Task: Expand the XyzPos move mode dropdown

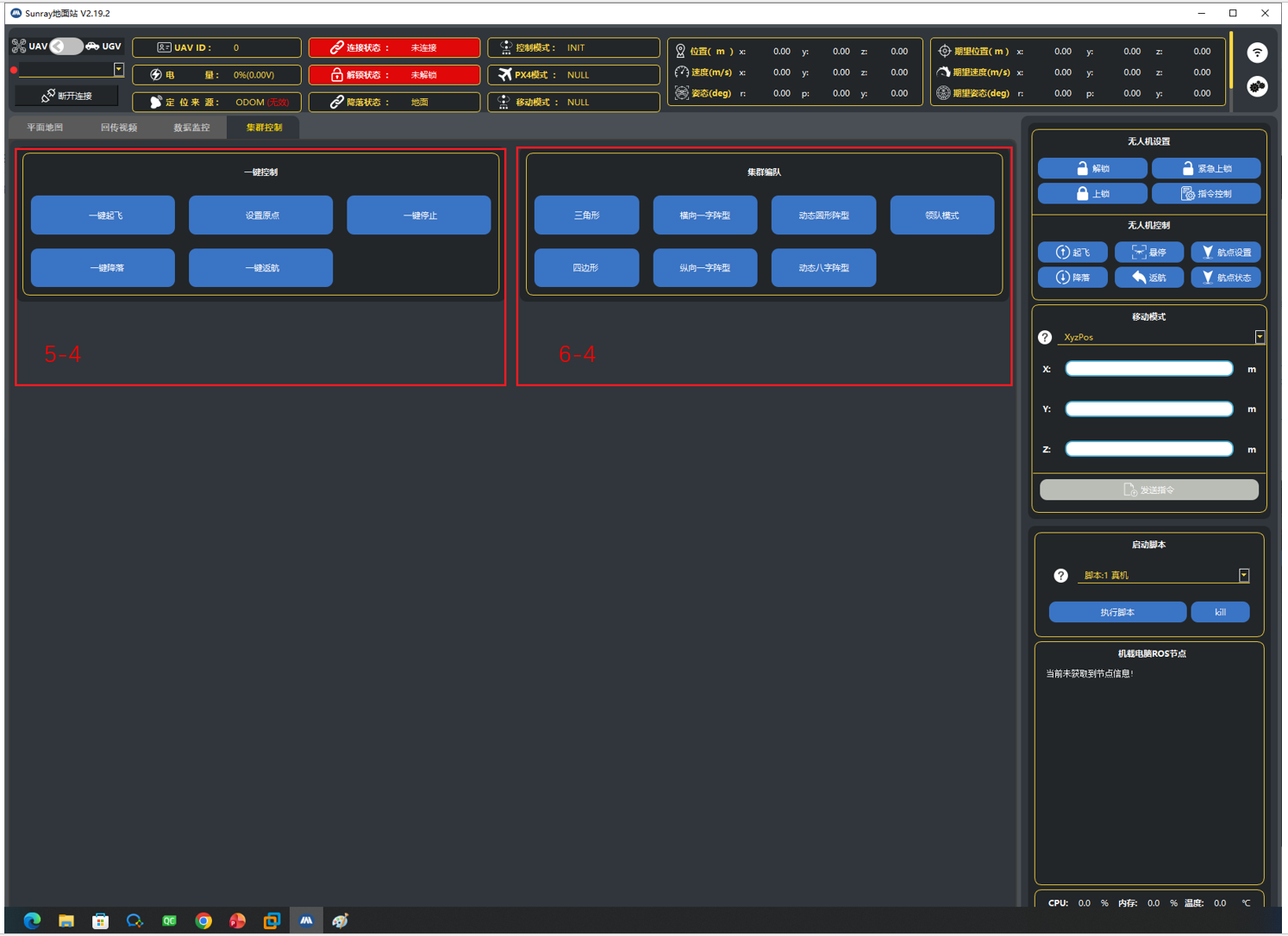Action: pyautogui.click(x=1260, y=337)
